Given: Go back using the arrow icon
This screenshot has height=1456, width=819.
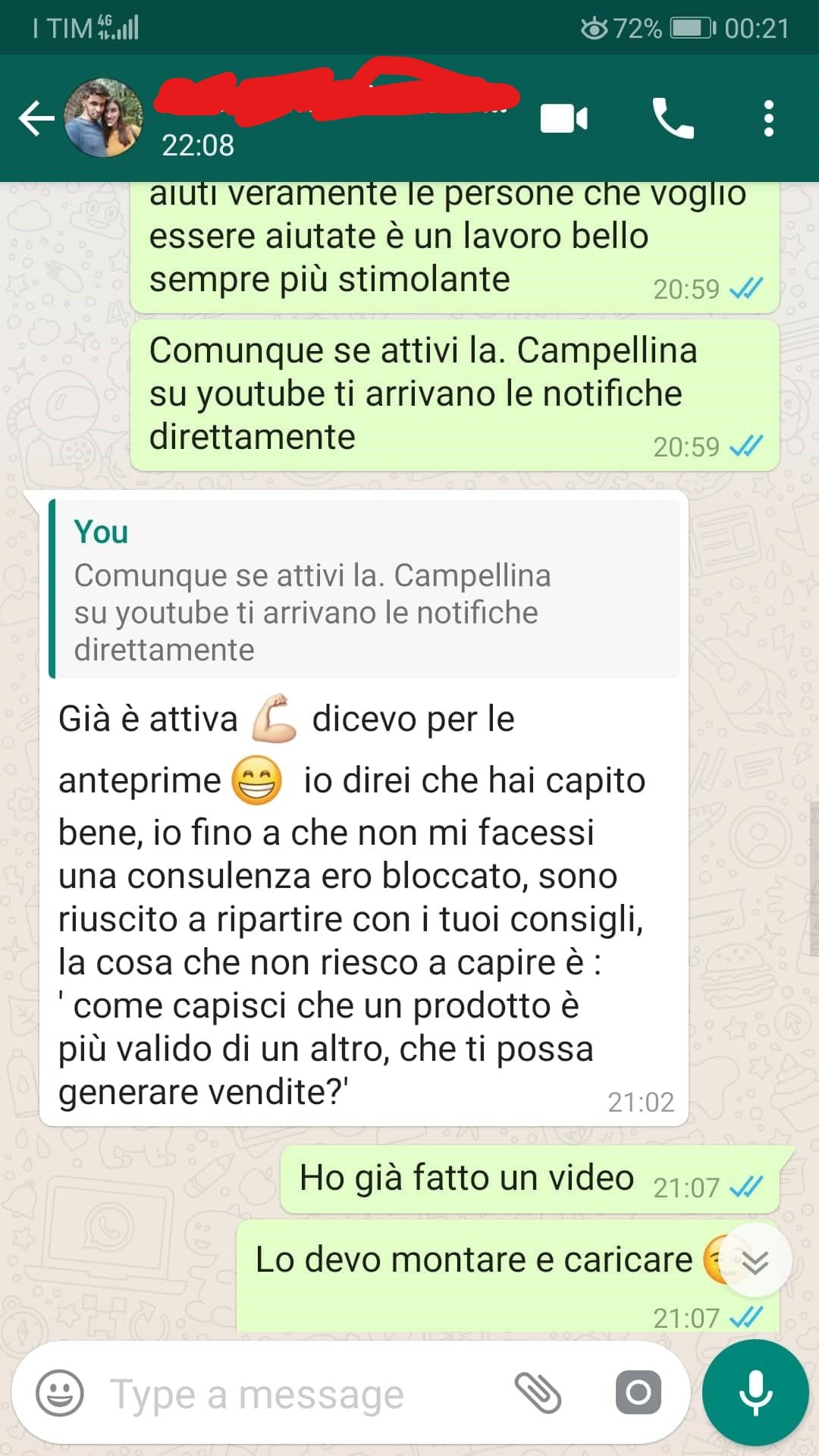Looking at the screenshot, I should (x=36, y=119).
